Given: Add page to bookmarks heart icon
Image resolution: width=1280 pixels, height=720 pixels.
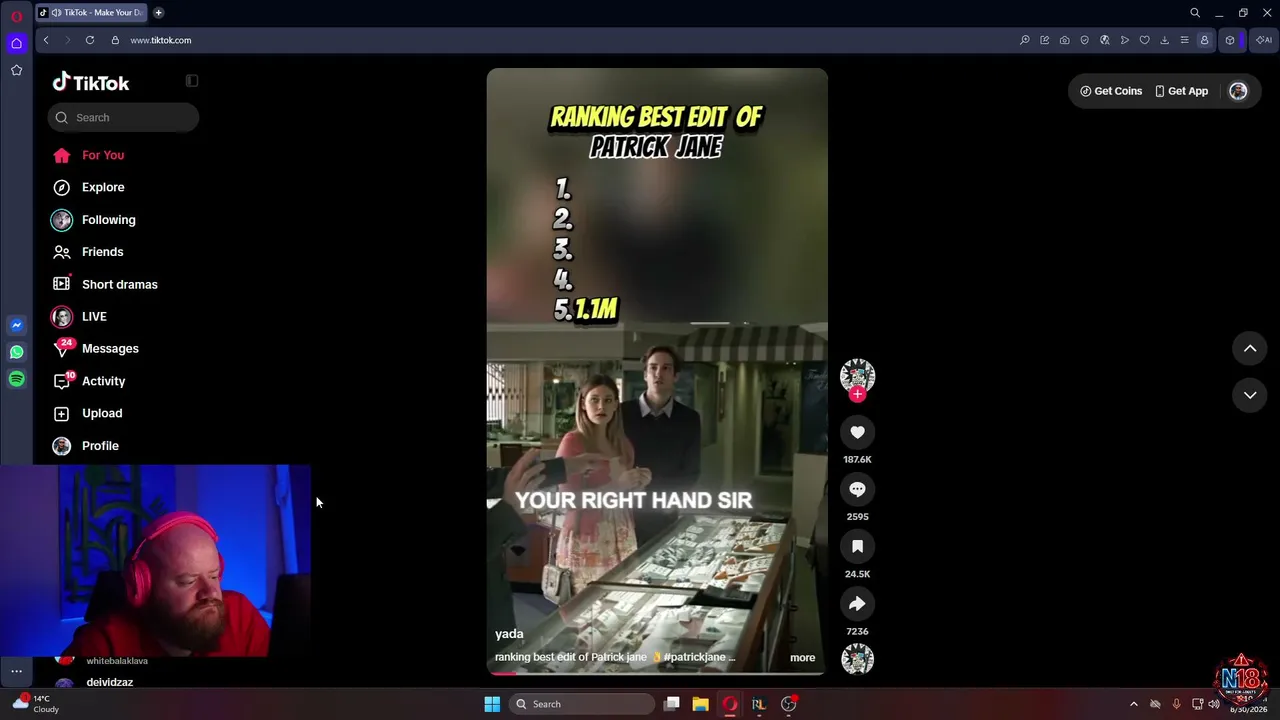Looking at the screenshot, I should (x=1145, y=40).
